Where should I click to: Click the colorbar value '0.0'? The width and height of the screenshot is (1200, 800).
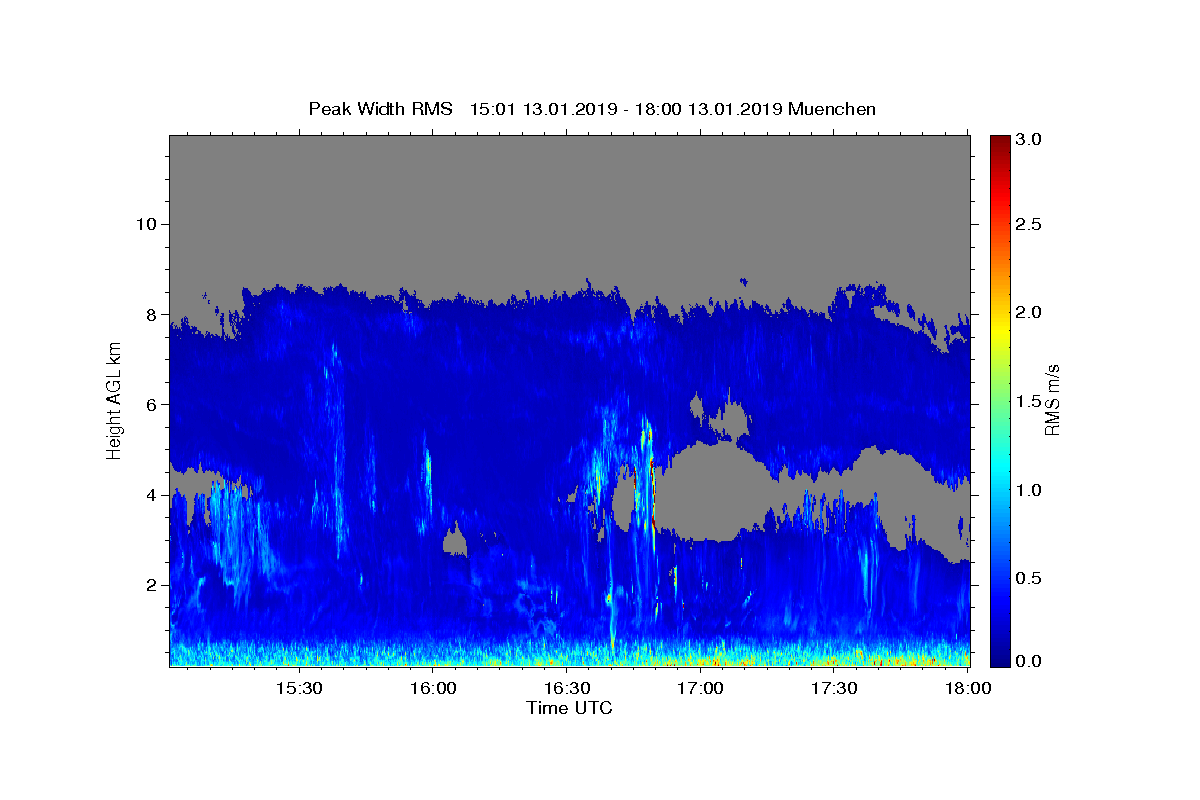[1029, 661]
